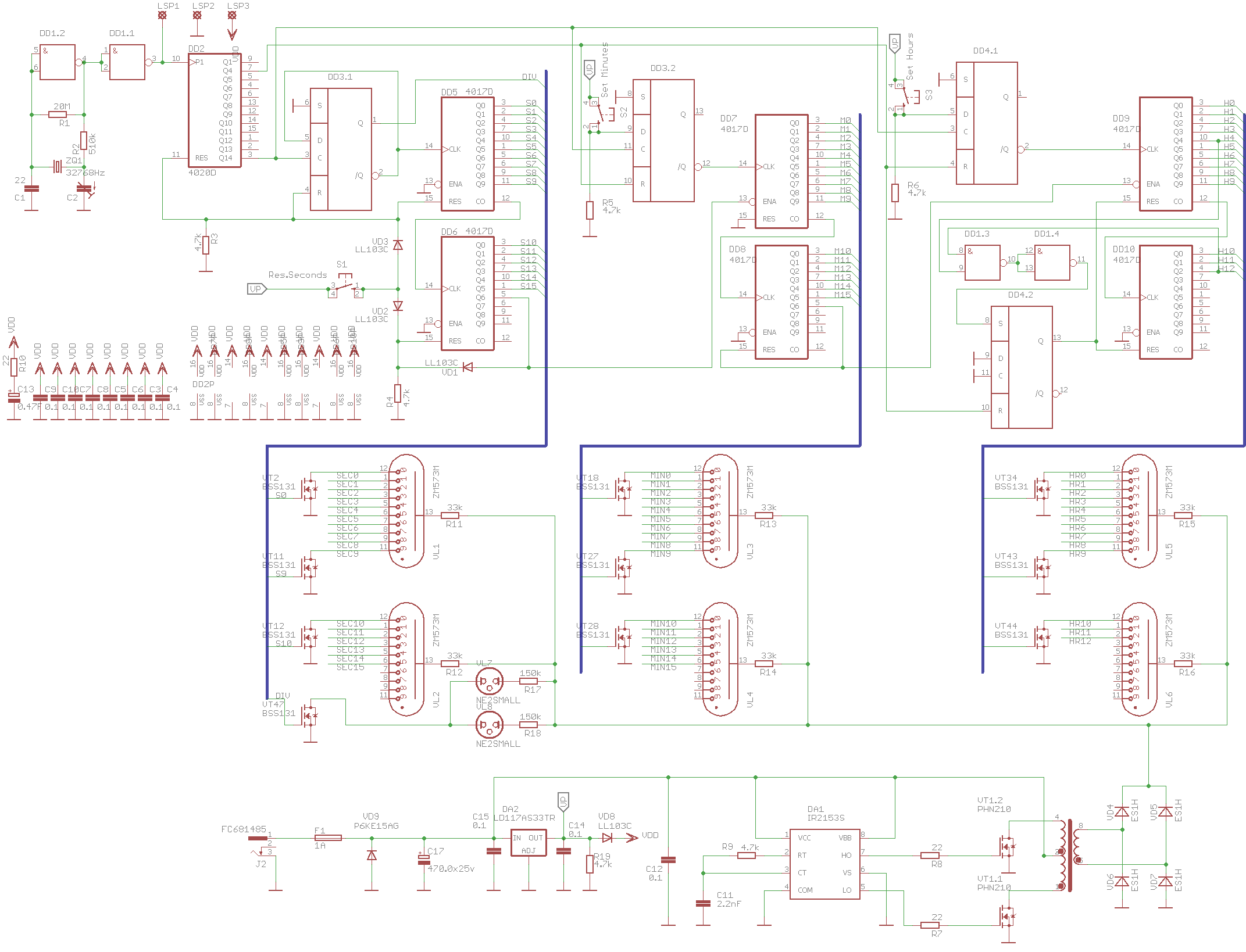Click the C13 0.47F capacitor
This screenshot has width=1246, height=952.
pyautogui.click(x=14, y=398)
